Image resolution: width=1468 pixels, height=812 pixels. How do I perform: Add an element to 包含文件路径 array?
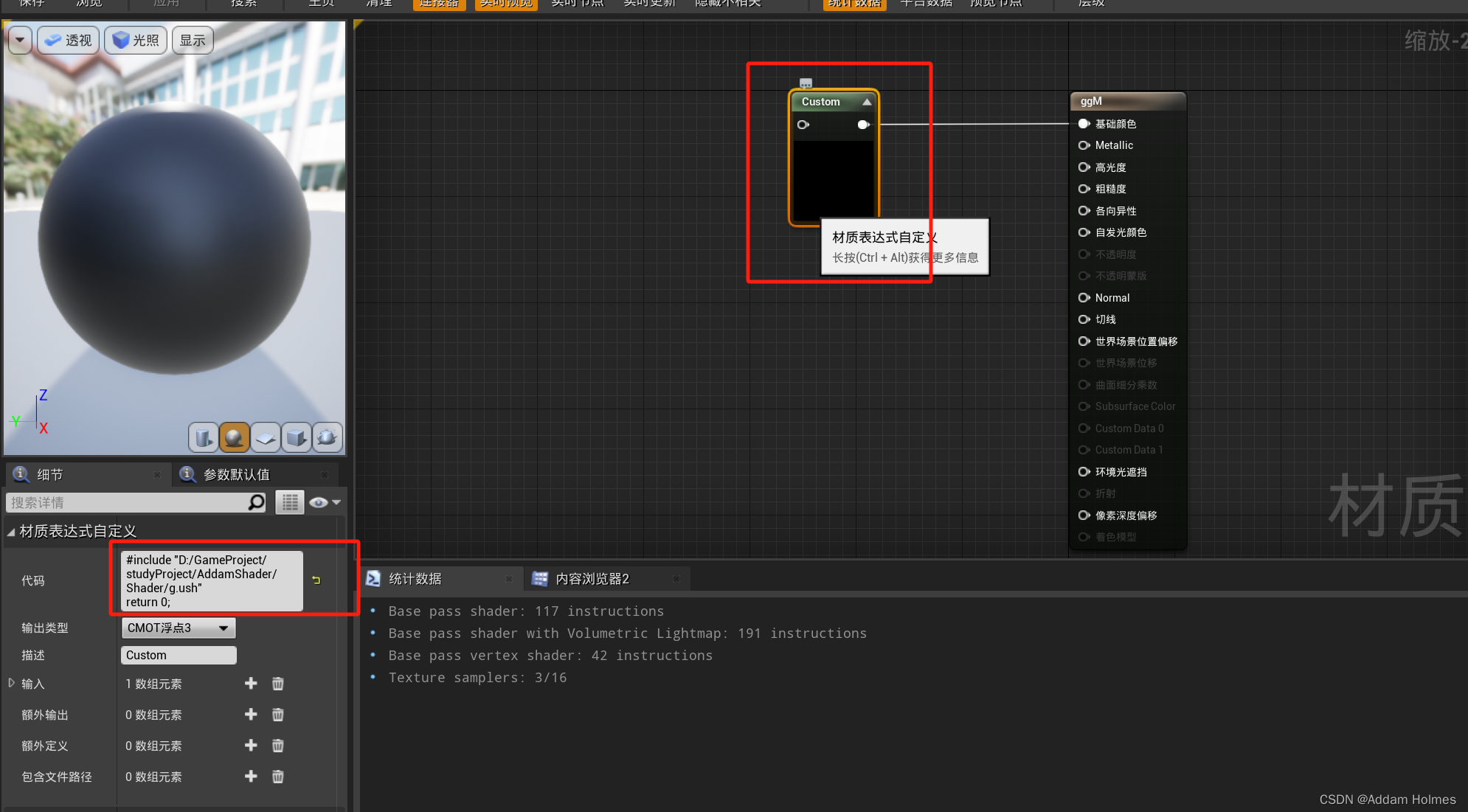click(x=251, y=777)
